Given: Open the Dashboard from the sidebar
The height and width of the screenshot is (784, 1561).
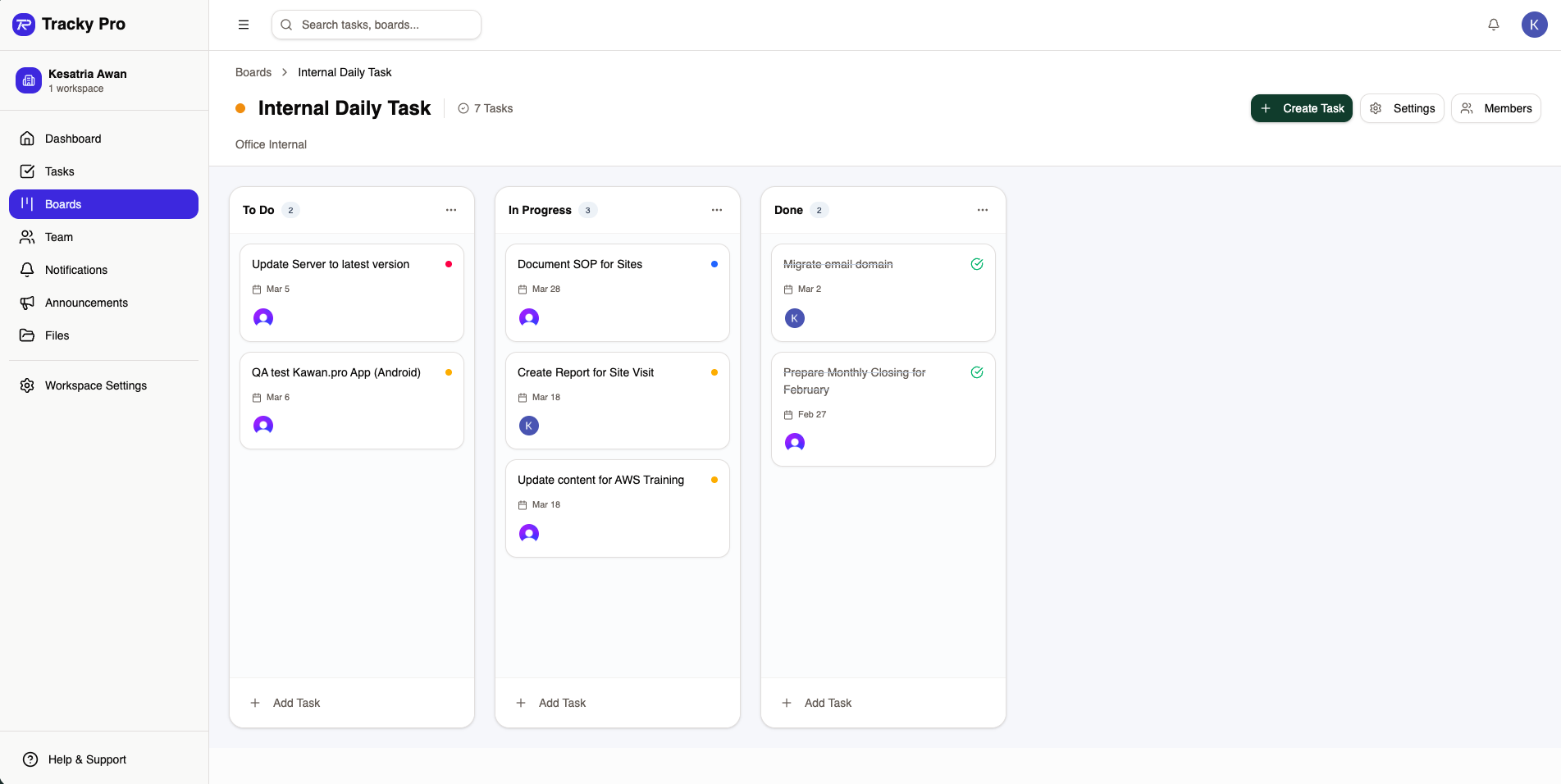Looking at the screenshot, I should pyautogui.click(x=73, y=138).
